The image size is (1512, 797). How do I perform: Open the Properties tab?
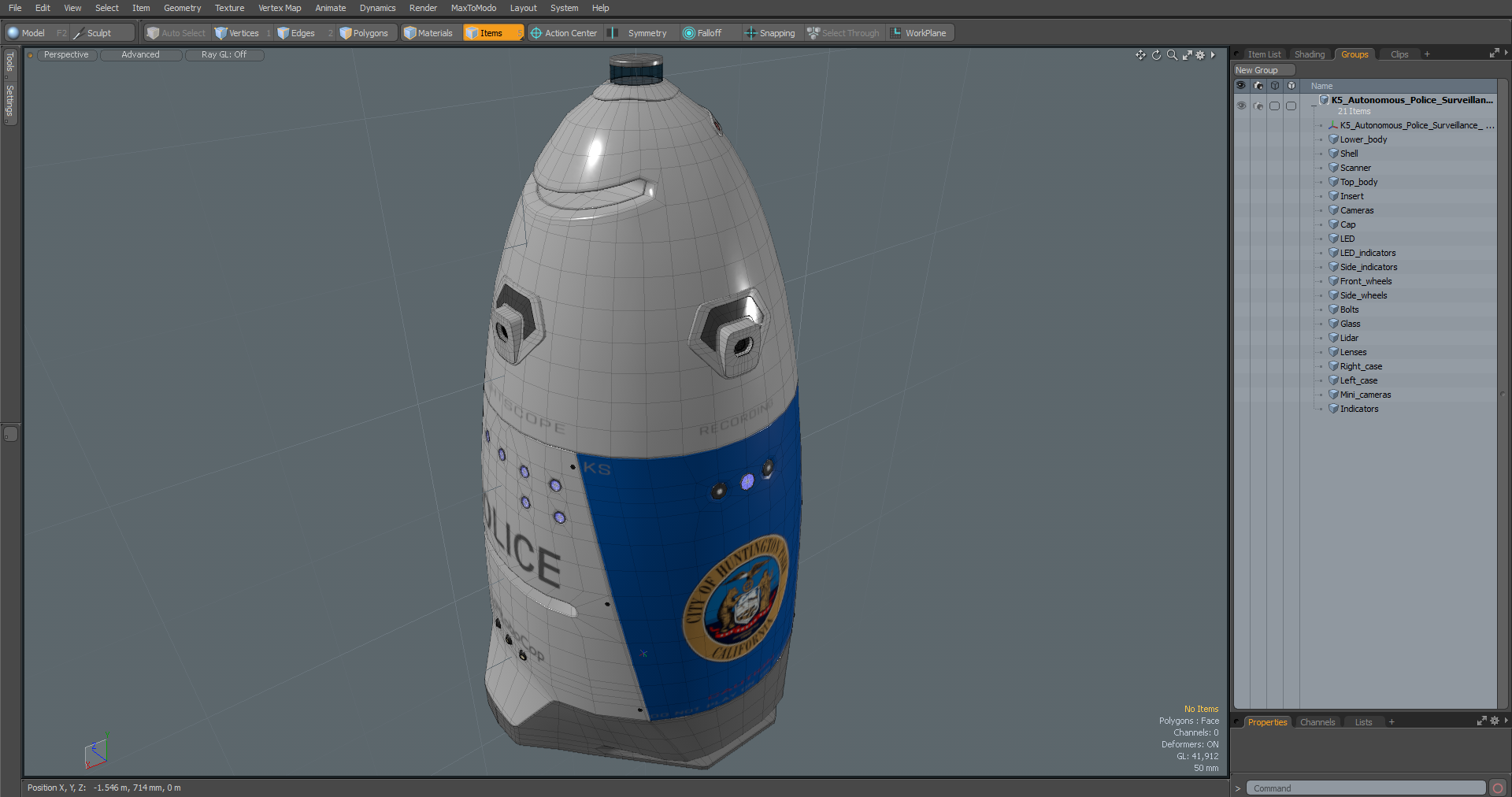click(x=1267, y=722)
